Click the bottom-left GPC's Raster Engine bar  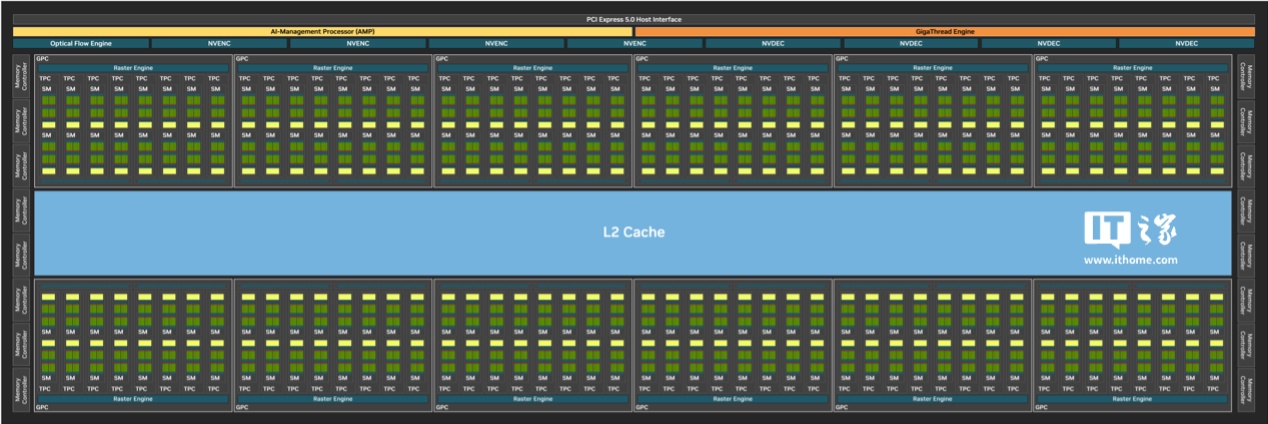pos(132,398)
